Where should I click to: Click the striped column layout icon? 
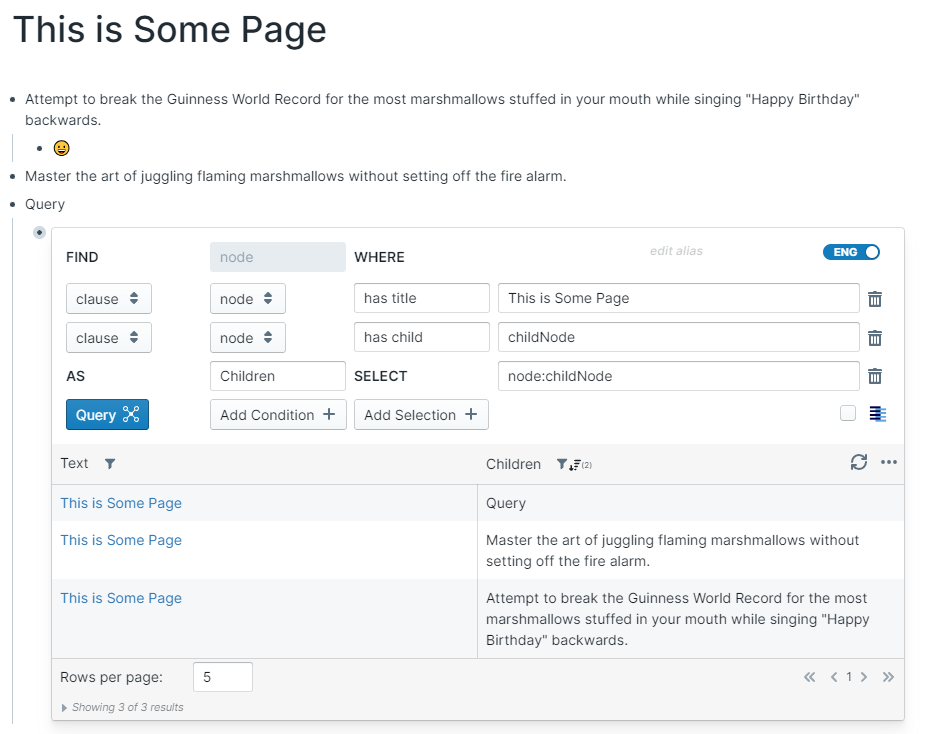click(878, 414)
